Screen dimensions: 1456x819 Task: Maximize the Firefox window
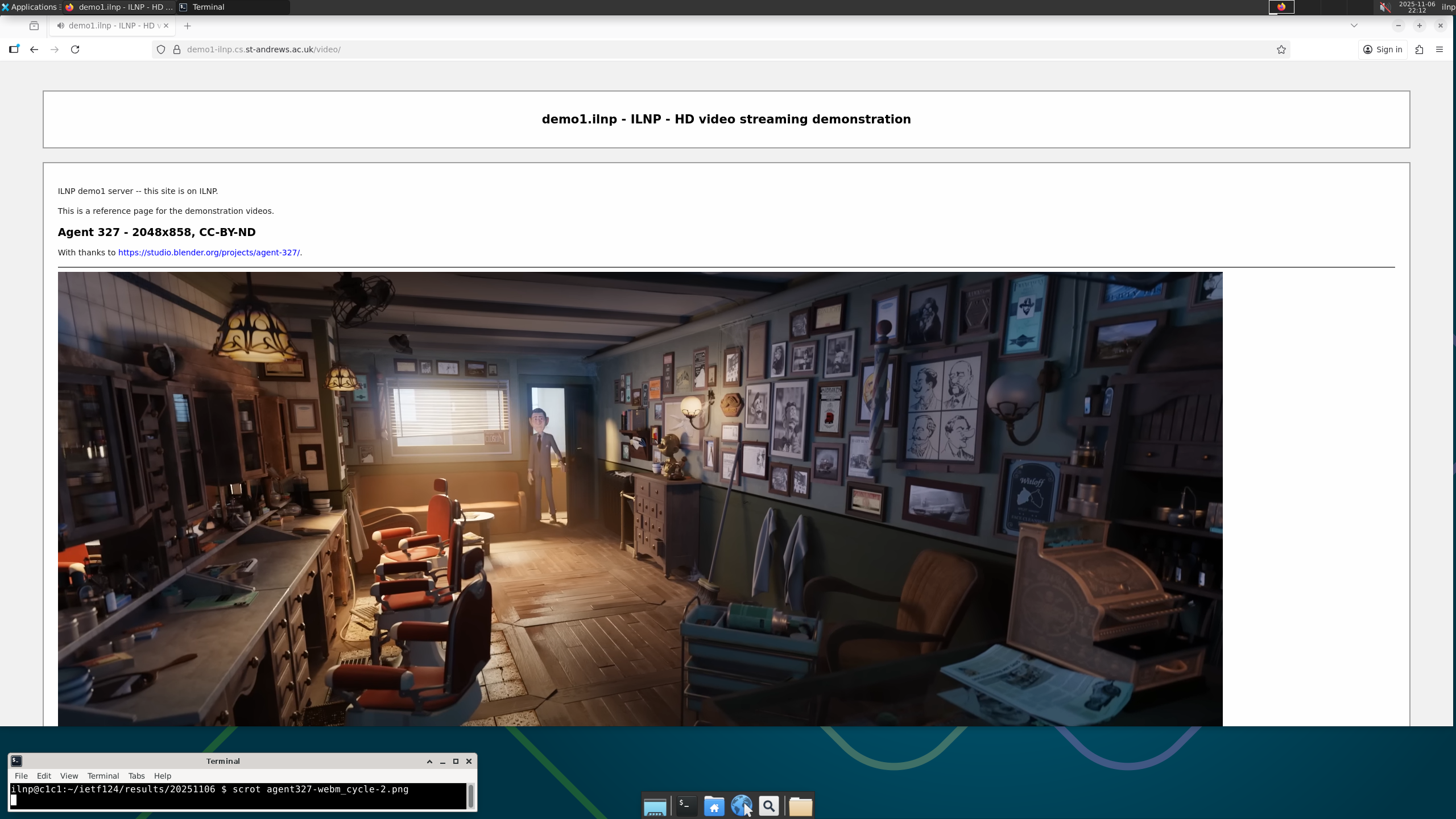pos(1420,26)
